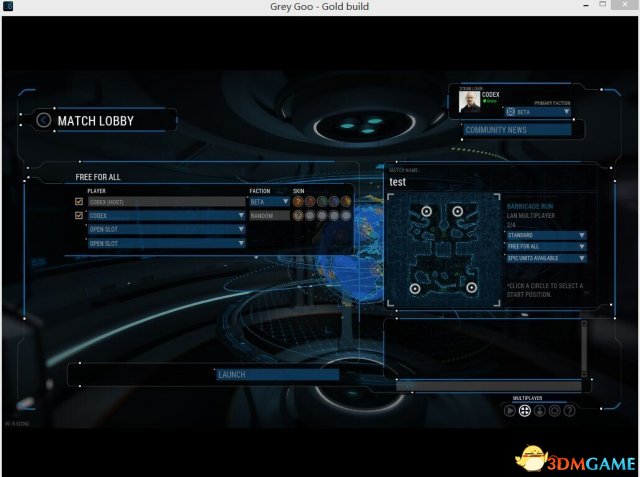The image size is (640, 477).
Task: Open the settings gear icon in bottom menu
Action: coord(554,410)
